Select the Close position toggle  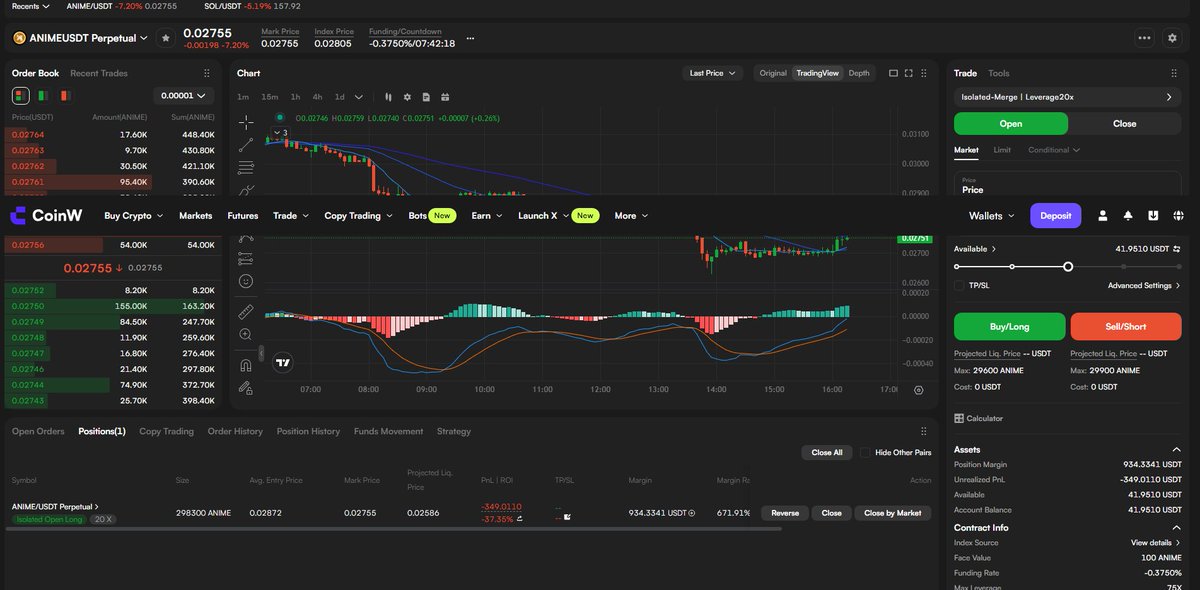coord(1125,124)
